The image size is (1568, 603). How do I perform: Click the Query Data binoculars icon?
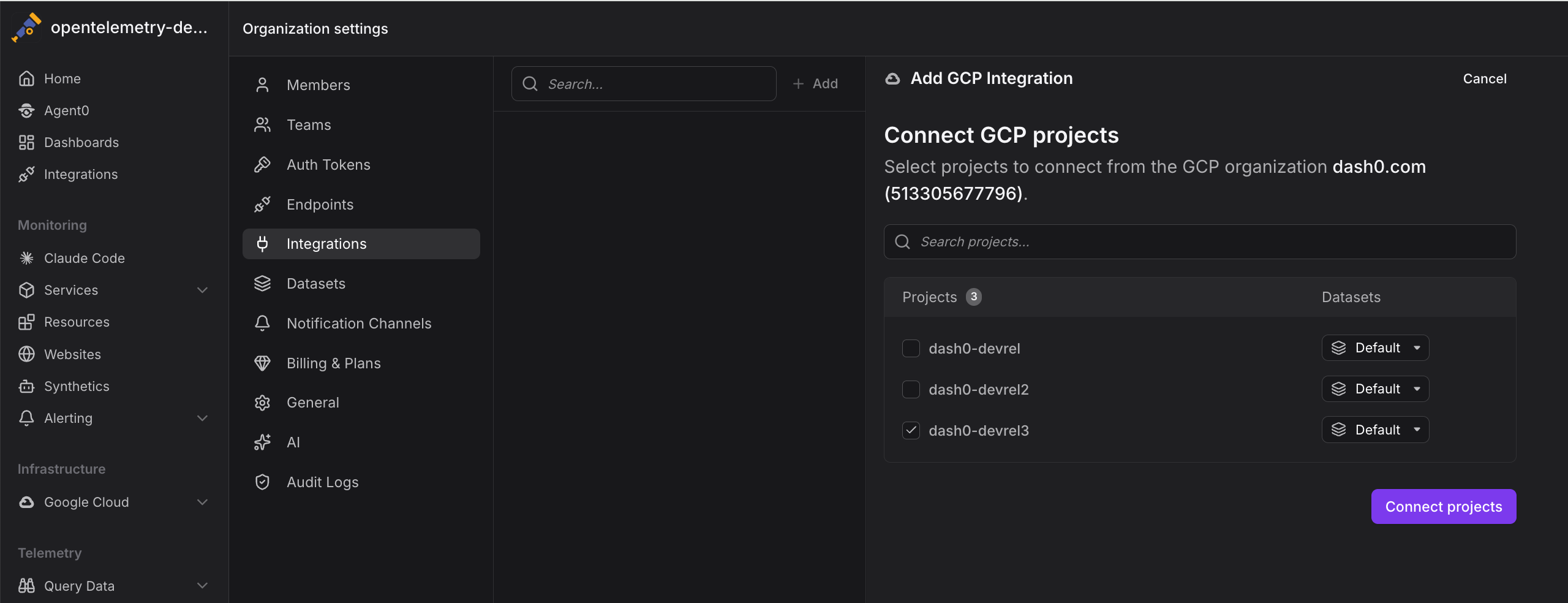click(x=26, y=586)
